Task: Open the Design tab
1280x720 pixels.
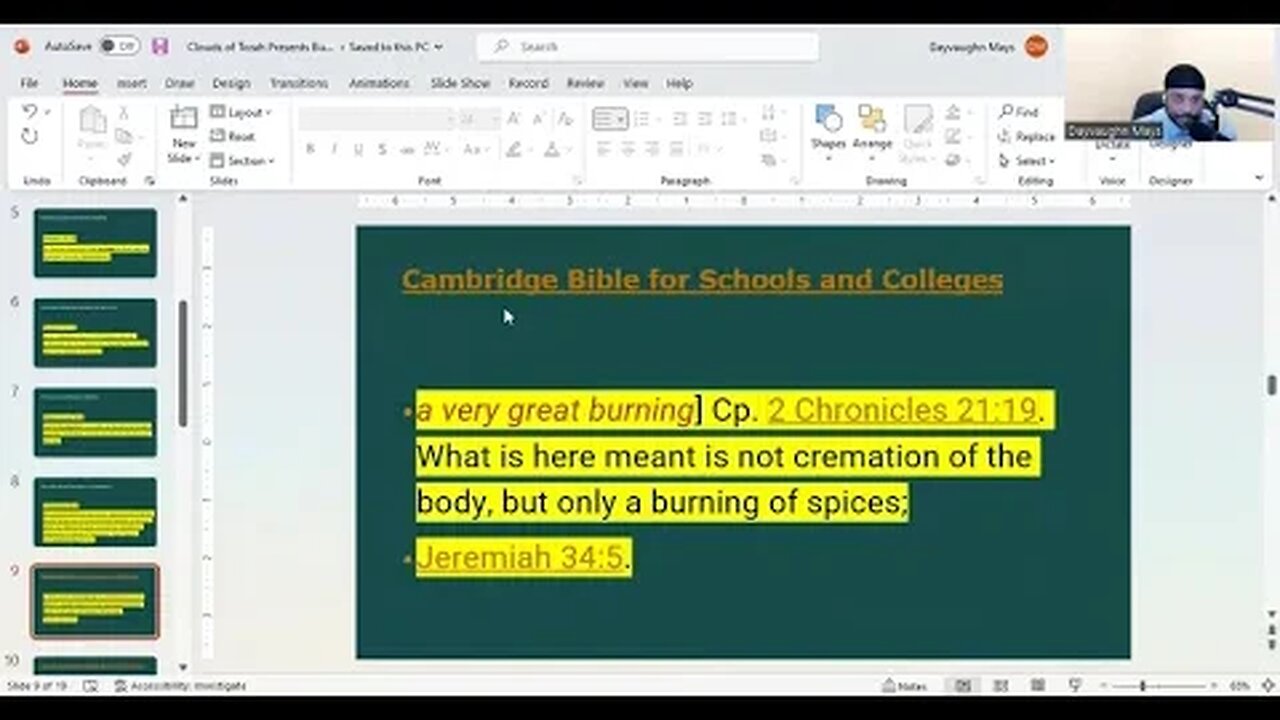Action: coord(231,83)
